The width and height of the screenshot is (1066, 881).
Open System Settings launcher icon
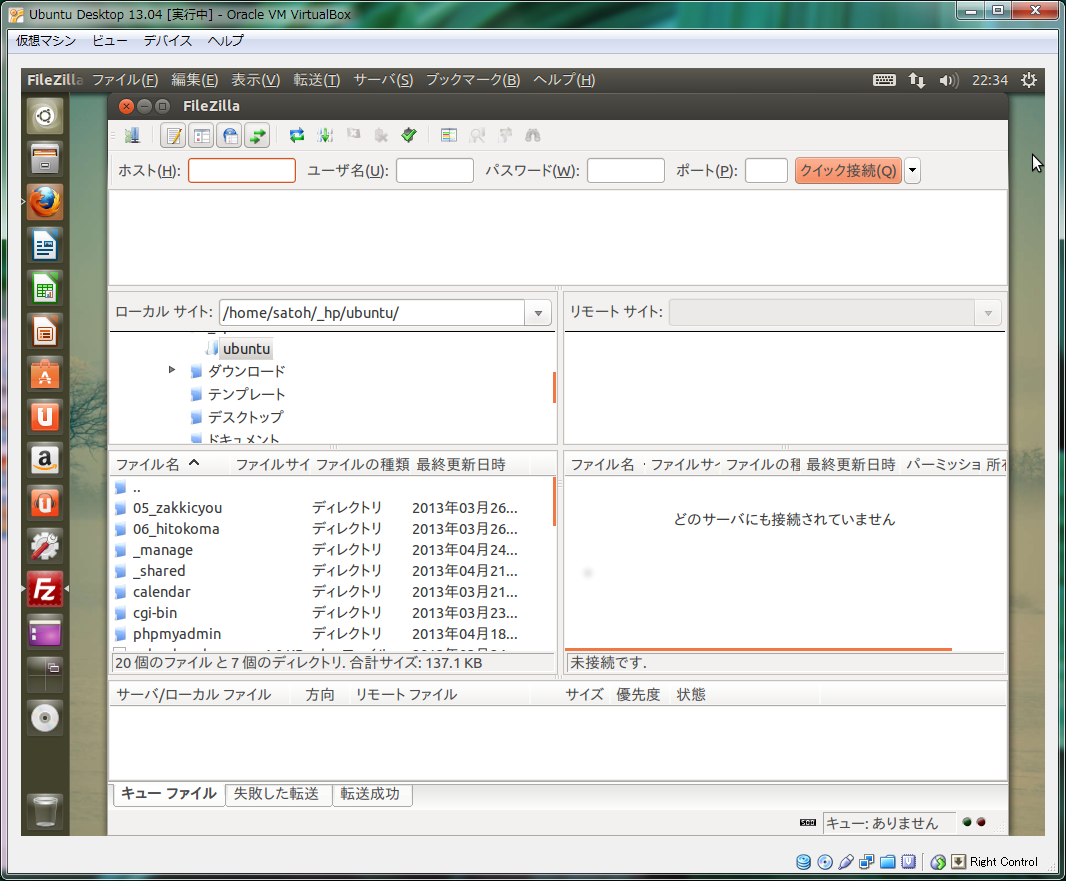(45, 546)
